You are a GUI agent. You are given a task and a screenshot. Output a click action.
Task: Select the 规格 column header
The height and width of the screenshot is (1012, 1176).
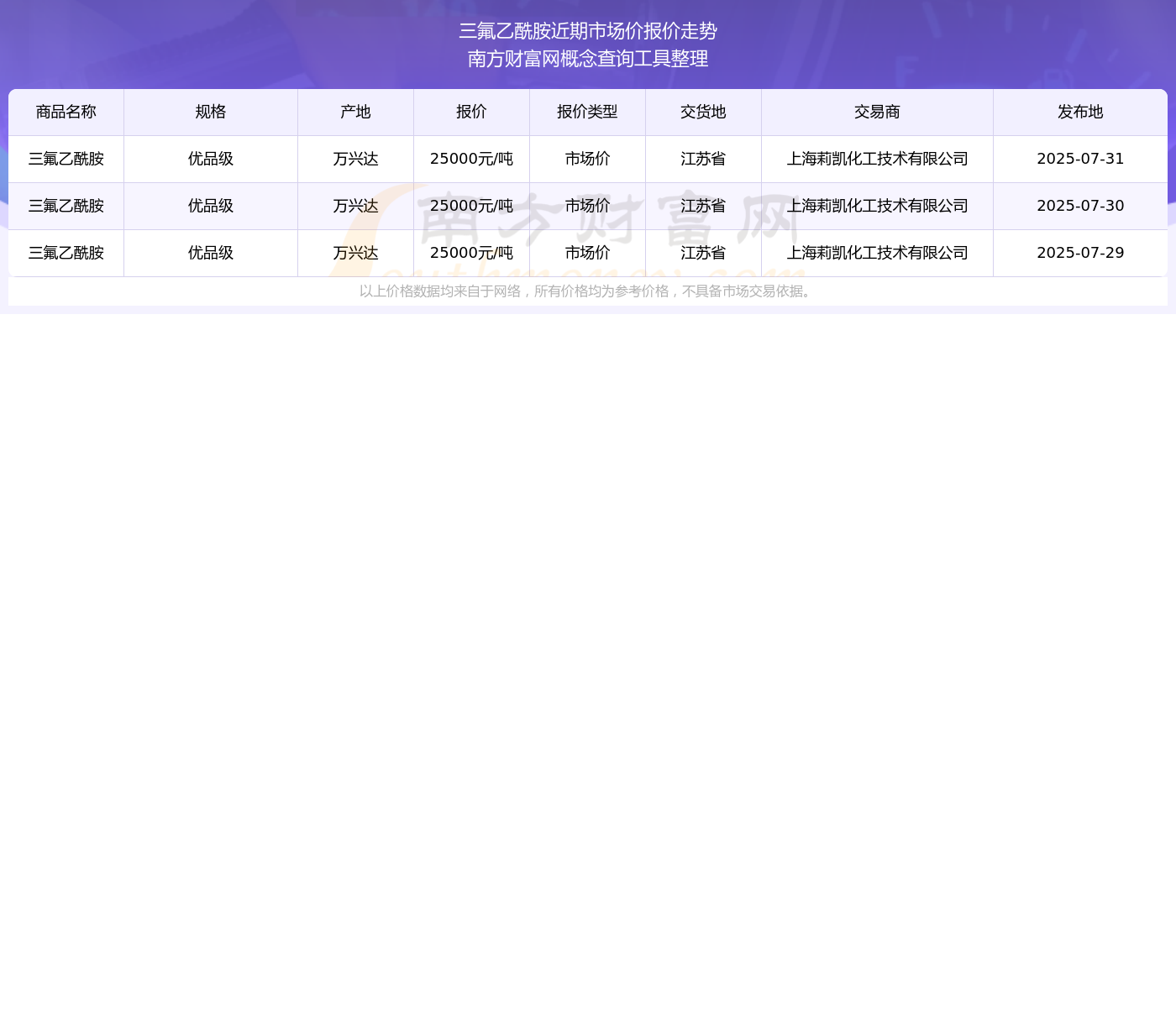211,112
